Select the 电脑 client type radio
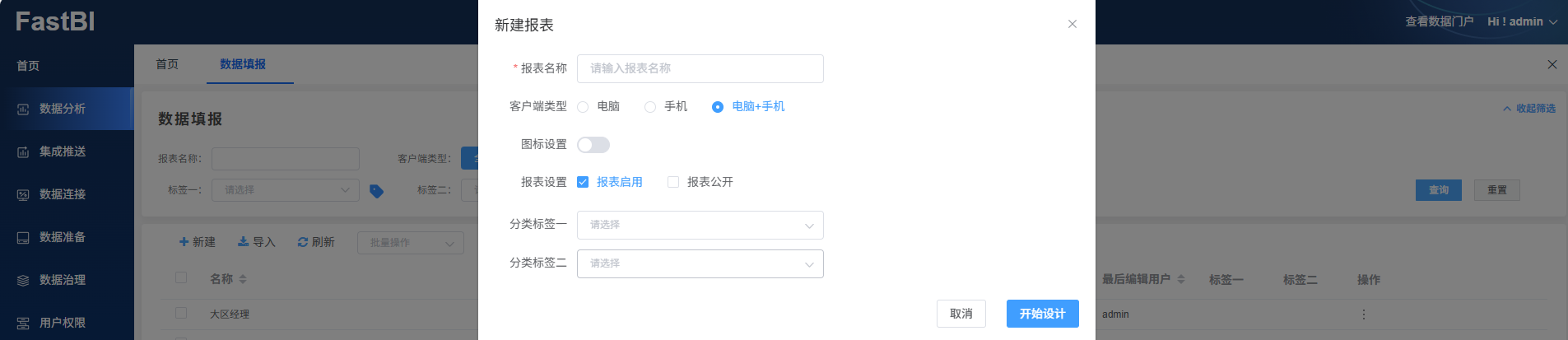1568x340 pixels. point(583,107)
